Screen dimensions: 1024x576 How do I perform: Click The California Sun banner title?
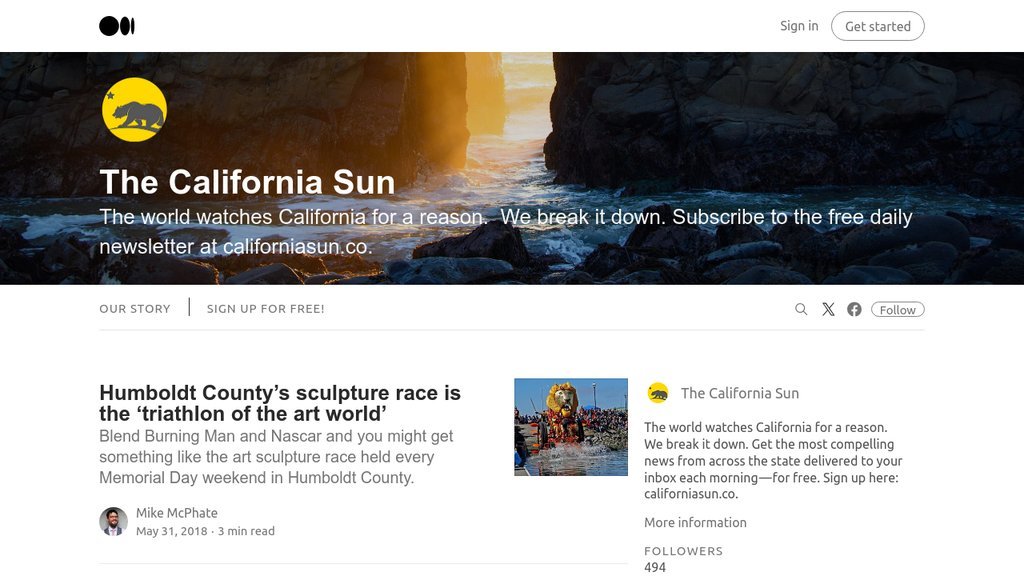(248, 182)
